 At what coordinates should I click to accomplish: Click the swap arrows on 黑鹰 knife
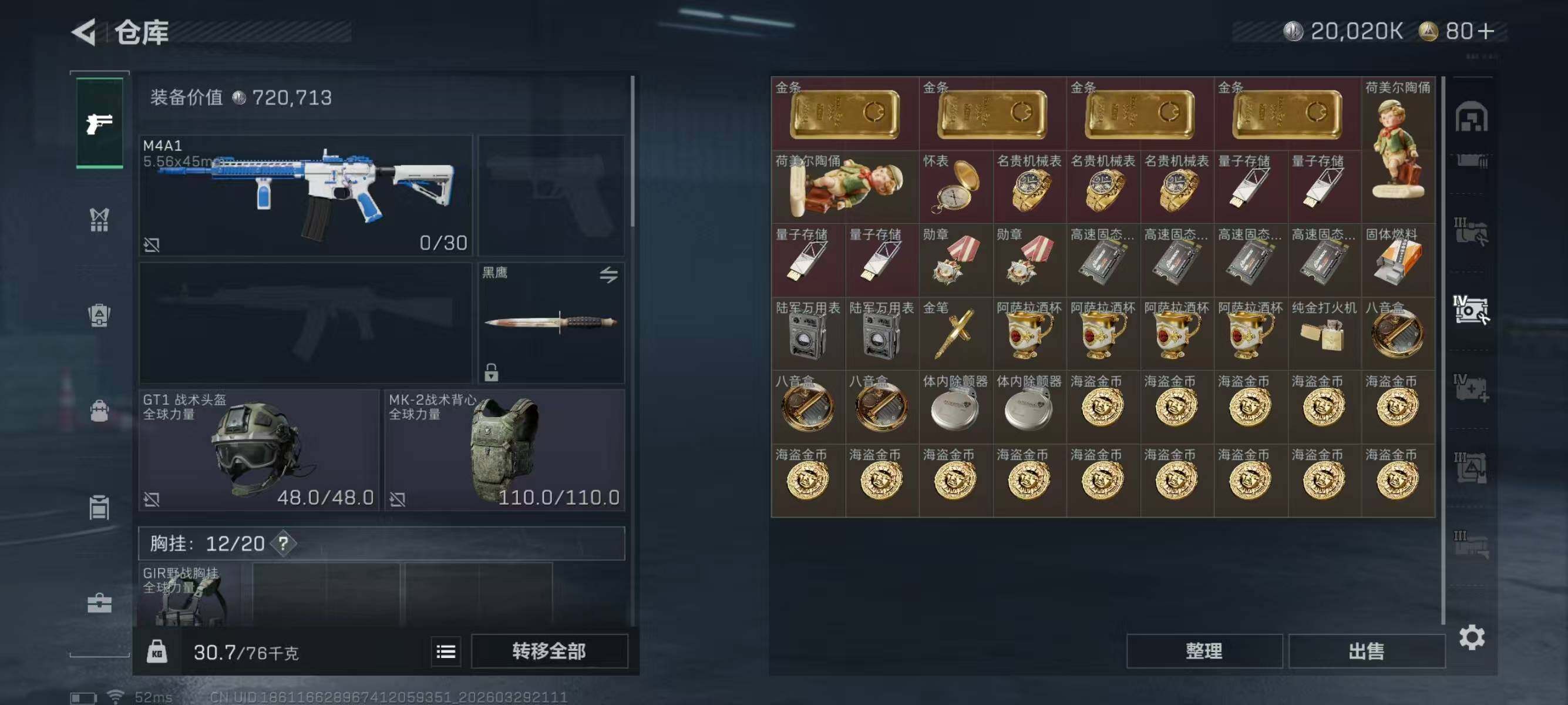click(x=608, y=274)
